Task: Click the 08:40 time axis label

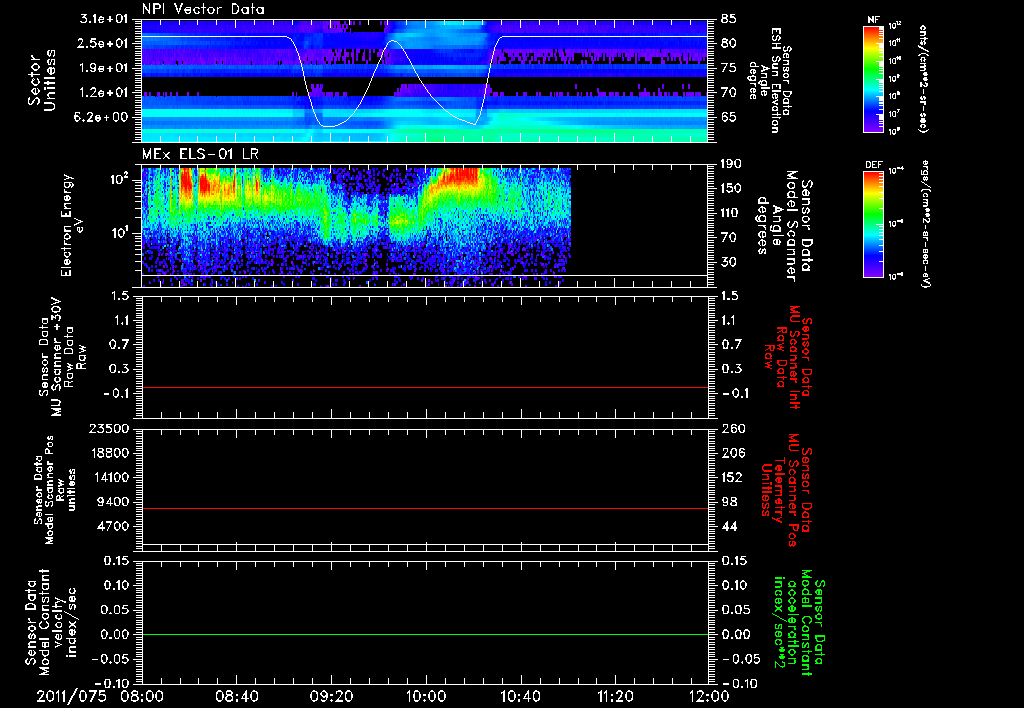Action: tap(236, 696)
